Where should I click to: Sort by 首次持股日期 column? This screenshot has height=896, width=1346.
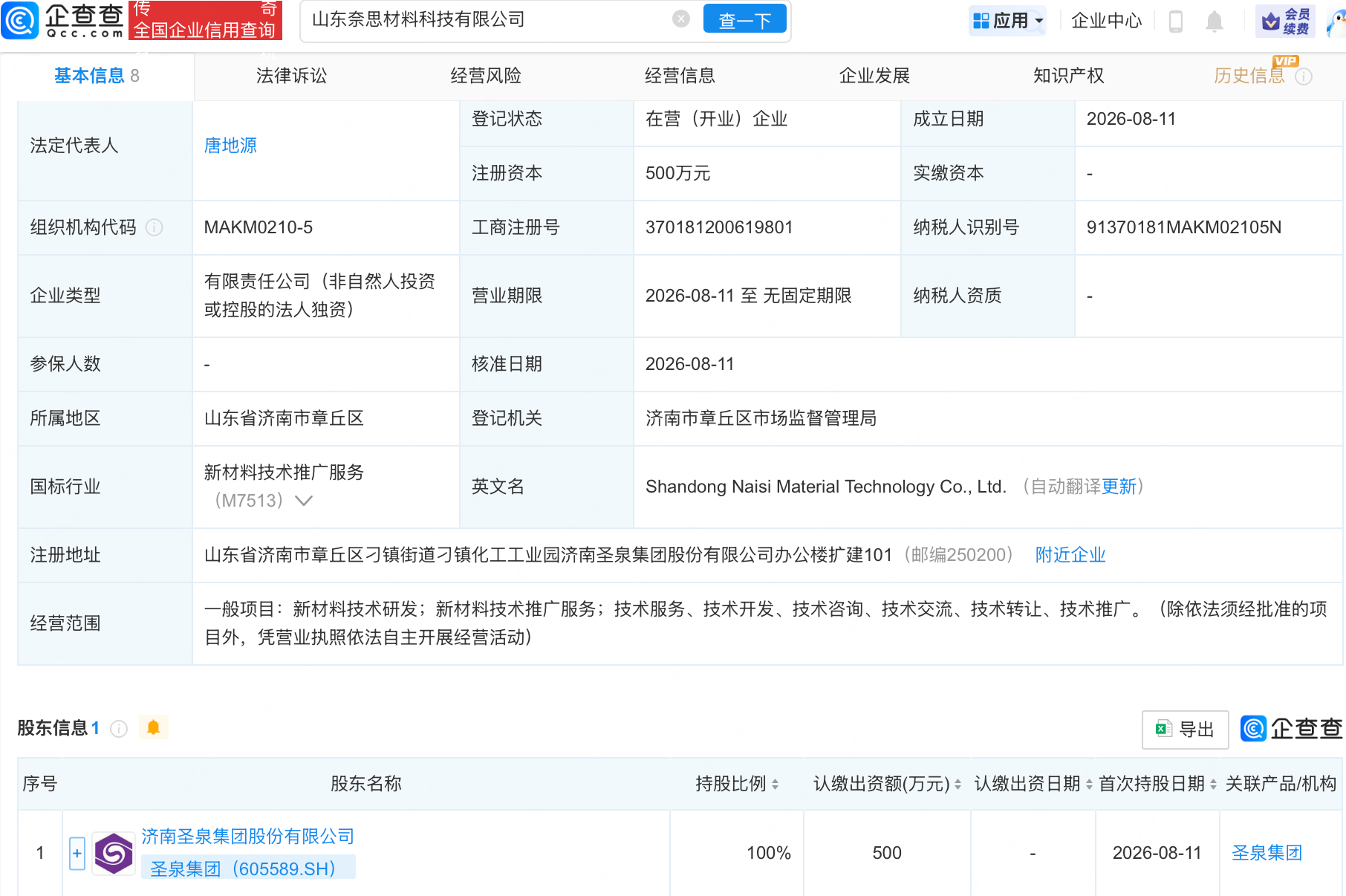[1213, 785]
